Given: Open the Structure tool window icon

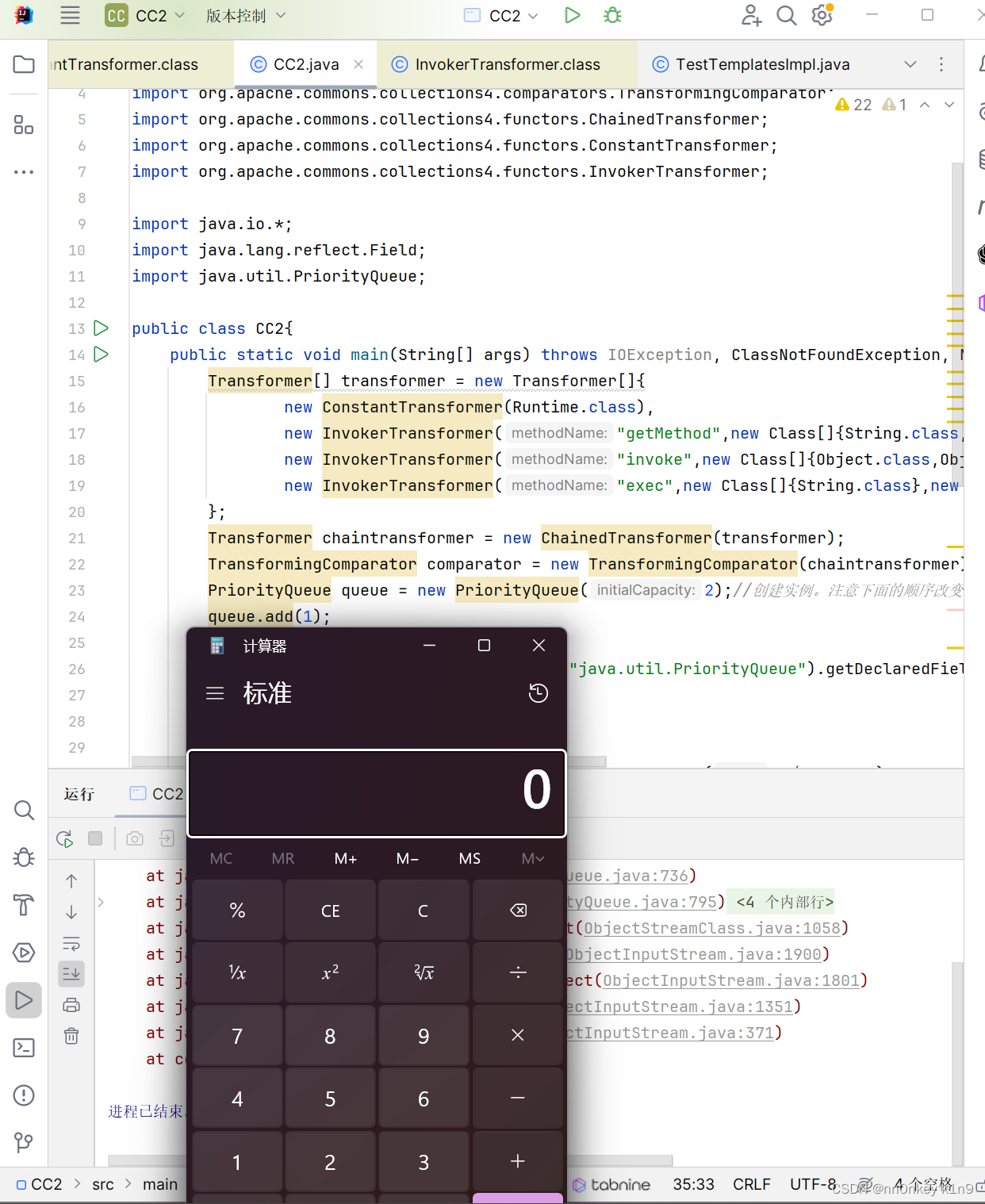Looking at the screenshot, I should pyautogui.click(x=24, y=125).
